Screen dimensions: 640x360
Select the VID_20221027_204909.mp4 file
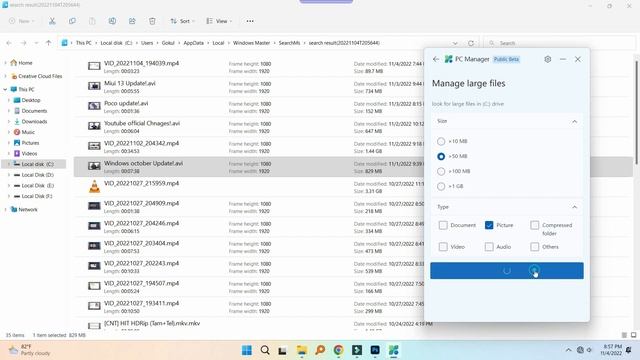point(141,203)
